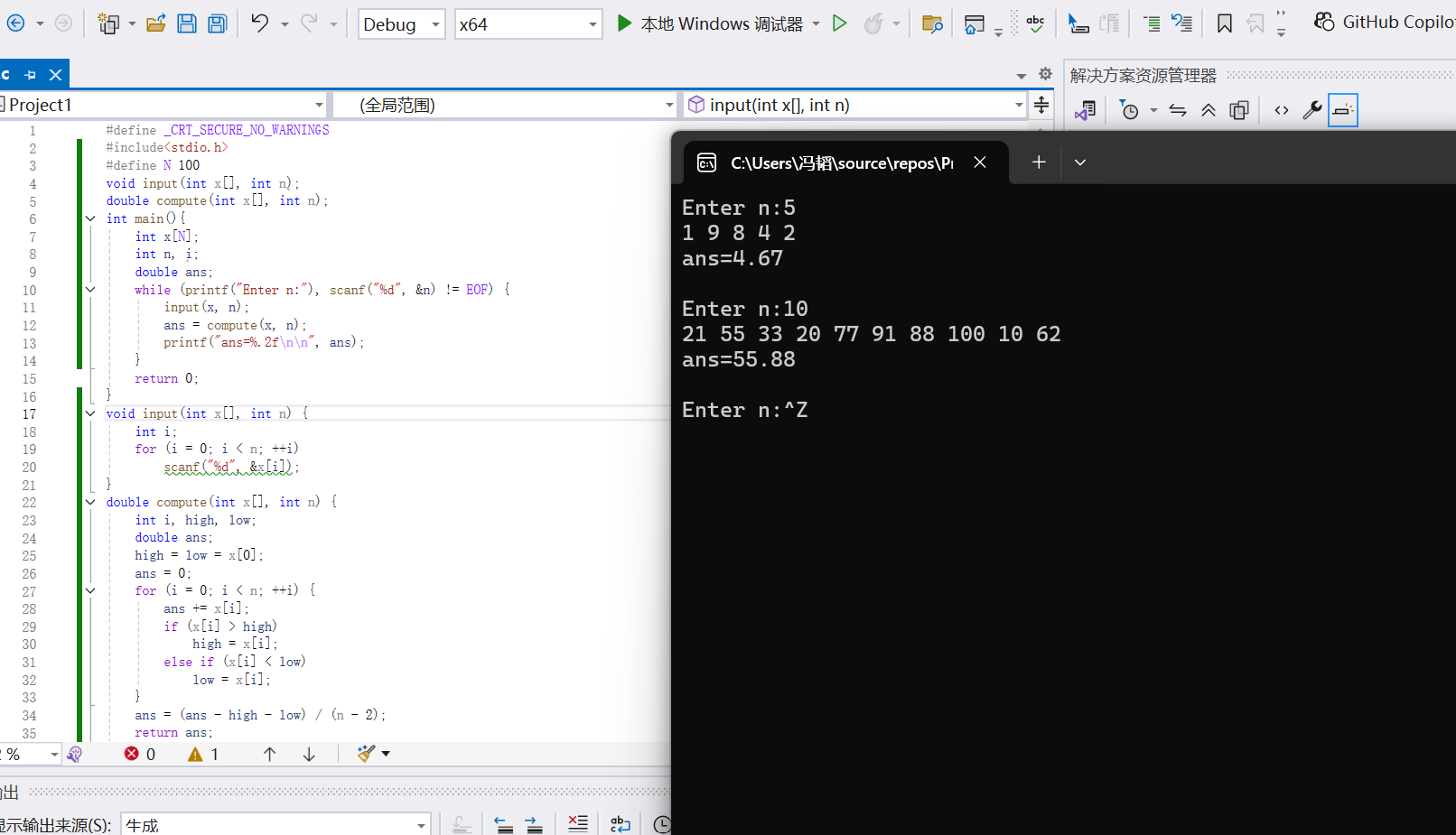Open the undo history dropdown arrow
Image resolution: width=1456 pixels, height=835 pixels.
[285, 24]
